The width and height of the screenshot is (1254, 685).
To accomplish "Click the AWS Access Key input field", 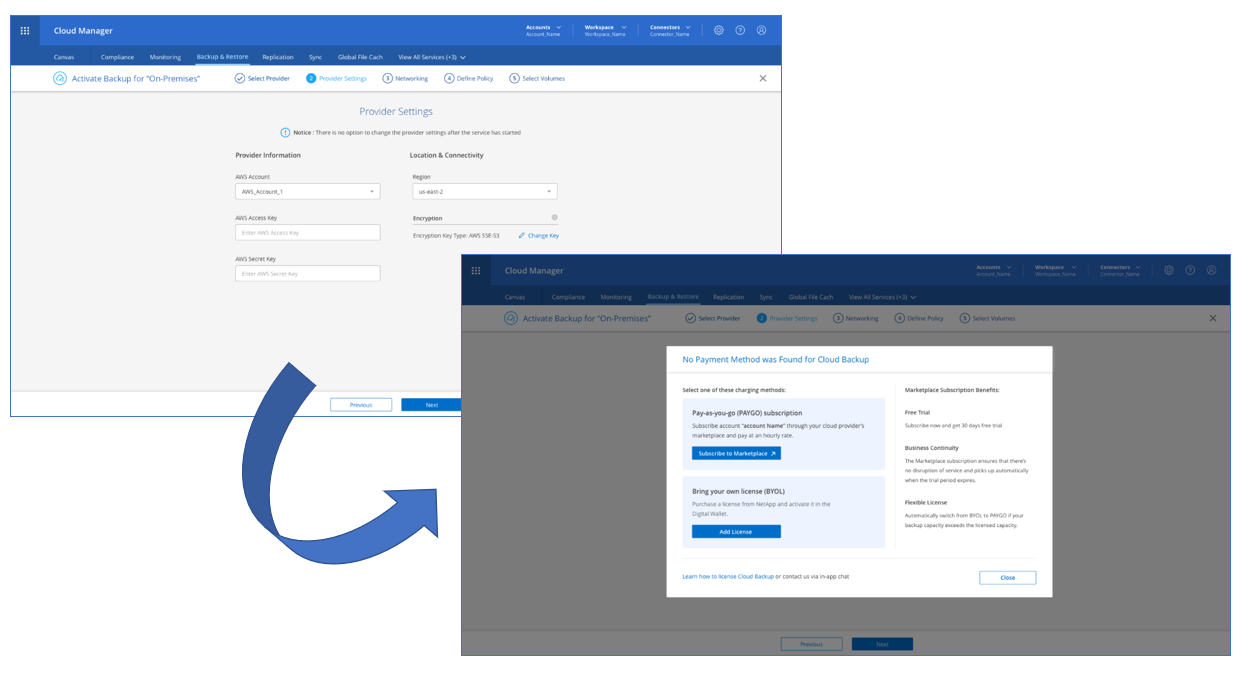I will [x=307, y=233].
